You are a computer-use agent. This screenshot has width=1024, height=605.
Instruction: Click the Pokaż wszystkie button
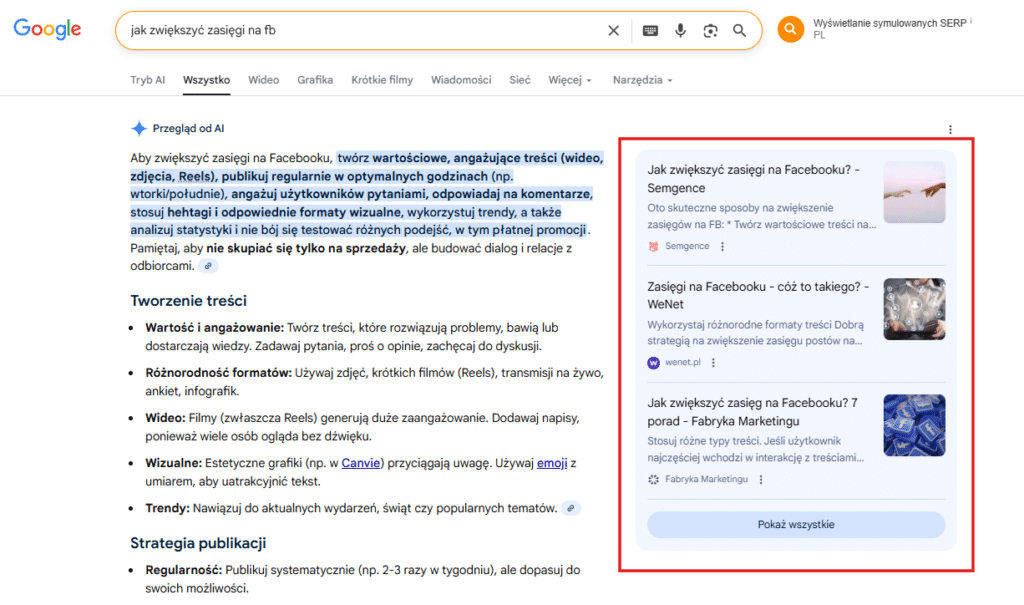795,524
